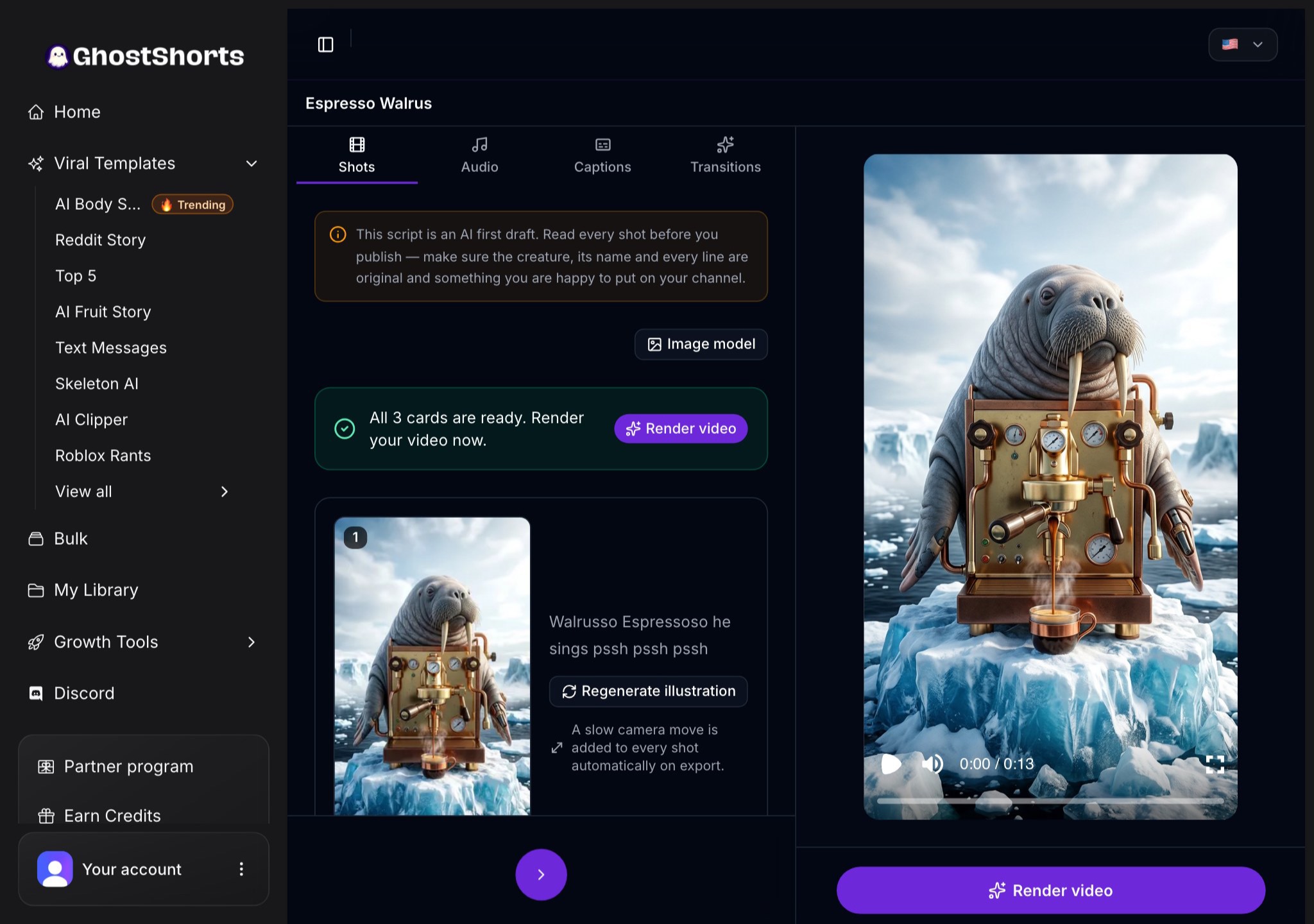Switch to the Shots tab
This screenshot has height=924, width=1314.
(x=357, y=155)
